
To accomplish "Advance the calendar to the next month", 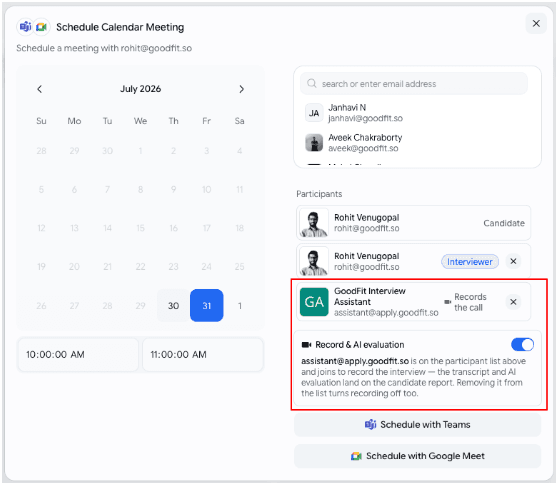I will coord(241,89).
